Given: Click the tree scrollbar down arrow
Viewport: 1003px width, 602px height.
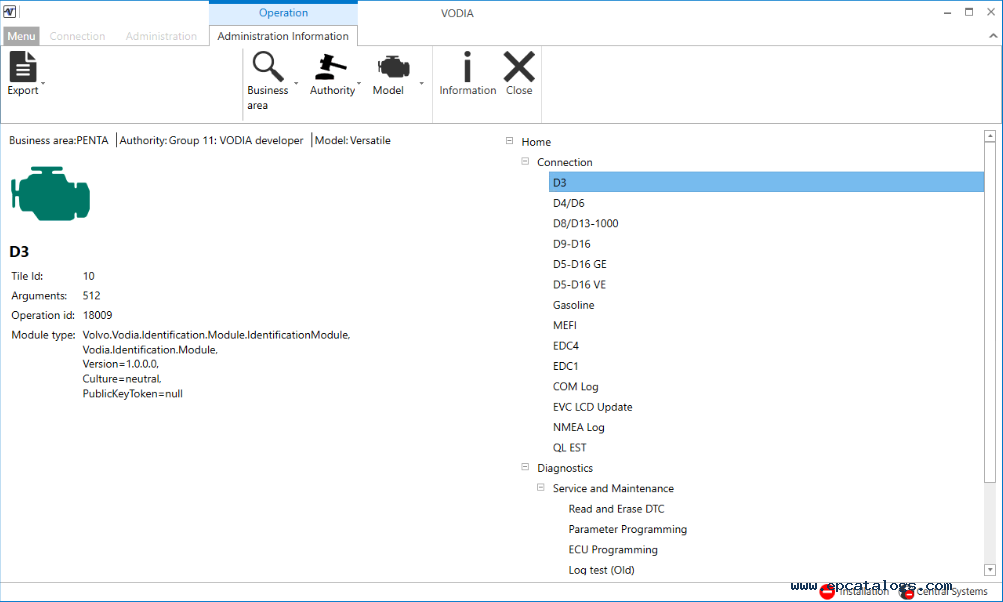Looking at the screenshot, I should tap(990, 569).
